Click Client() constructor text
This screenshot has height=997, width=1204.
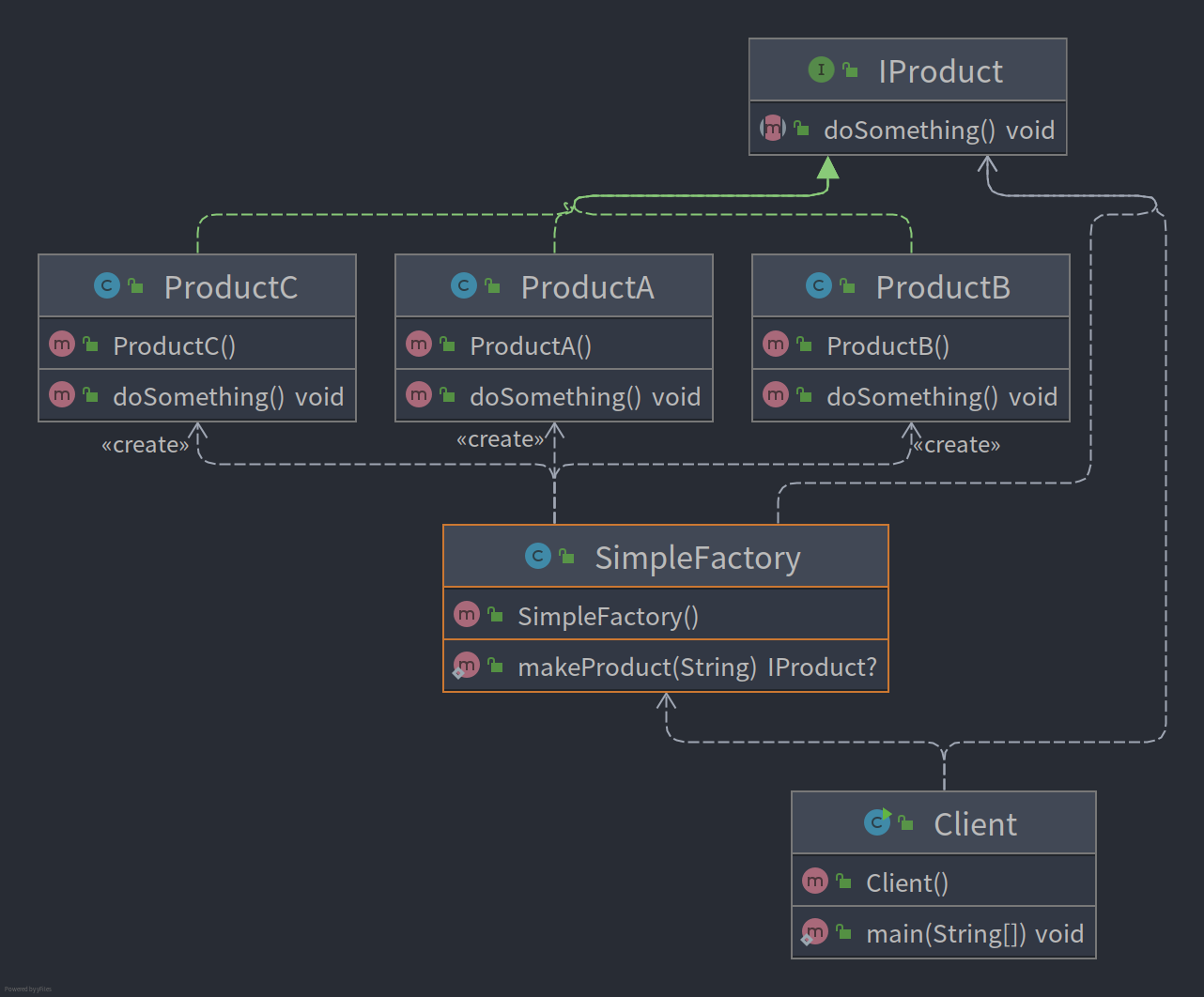[x=907, y=882]
